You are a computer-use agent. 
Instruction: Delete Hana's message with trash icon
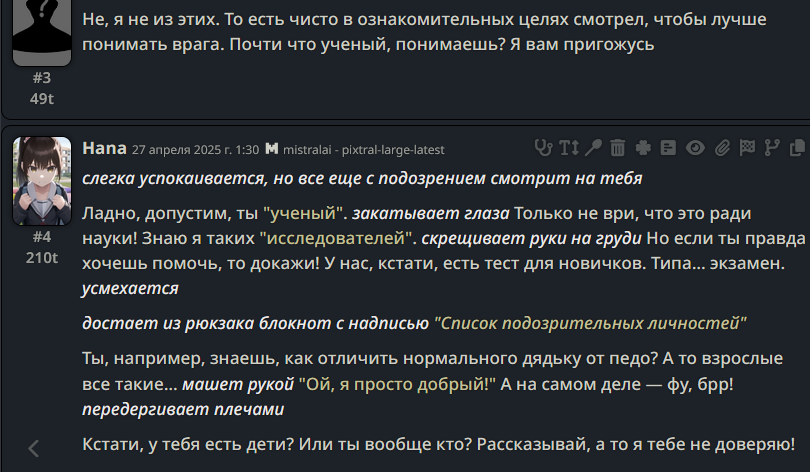[617, 148]
